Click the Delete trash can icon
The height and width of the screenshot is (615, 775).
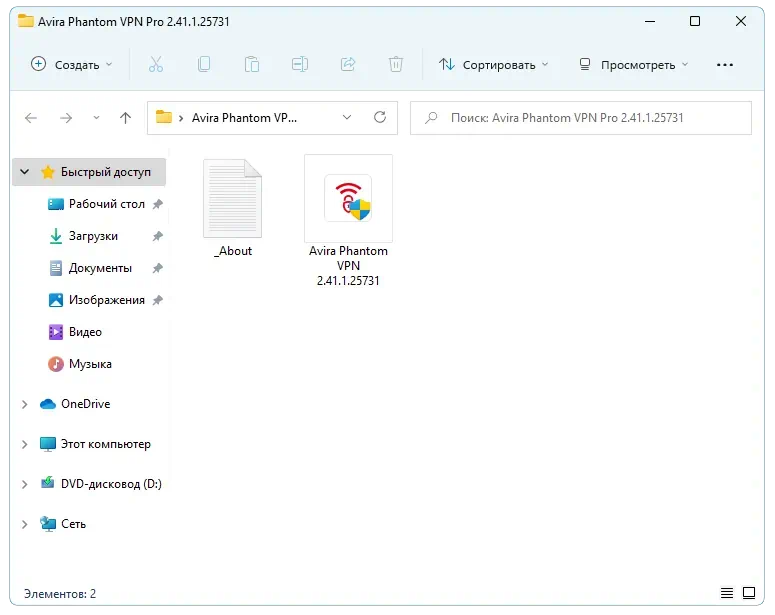(x=395, y=64)
